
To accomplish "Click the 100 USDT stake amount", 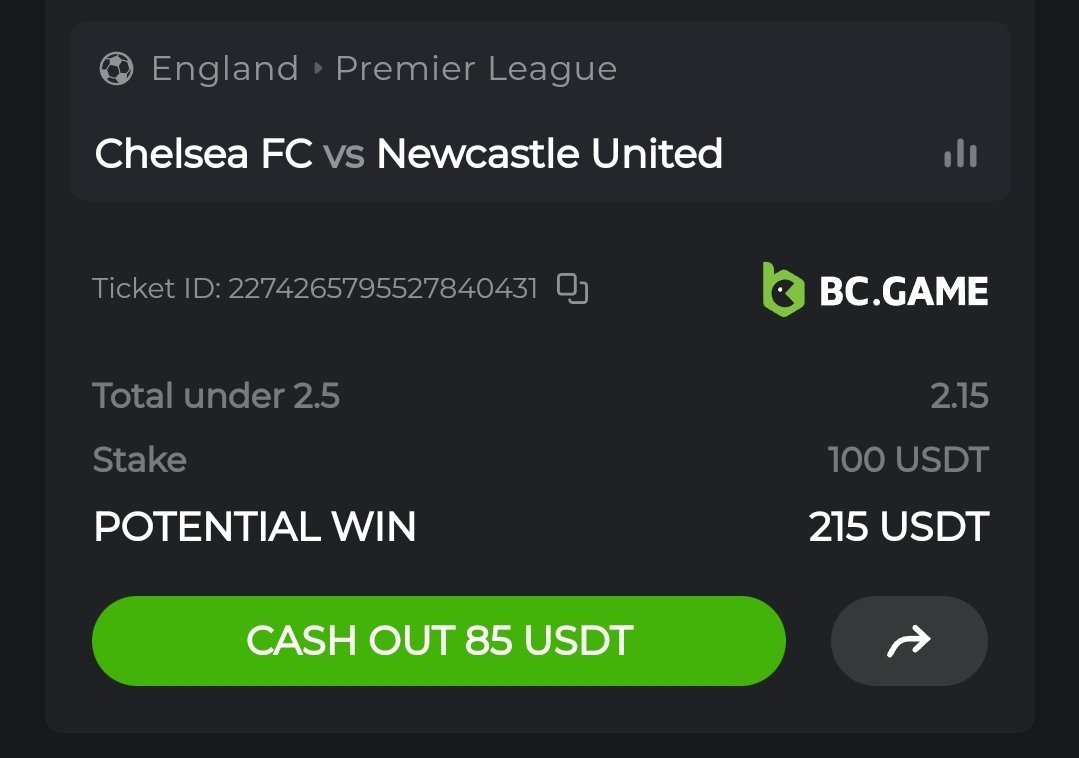I will [x=908, y=460].
